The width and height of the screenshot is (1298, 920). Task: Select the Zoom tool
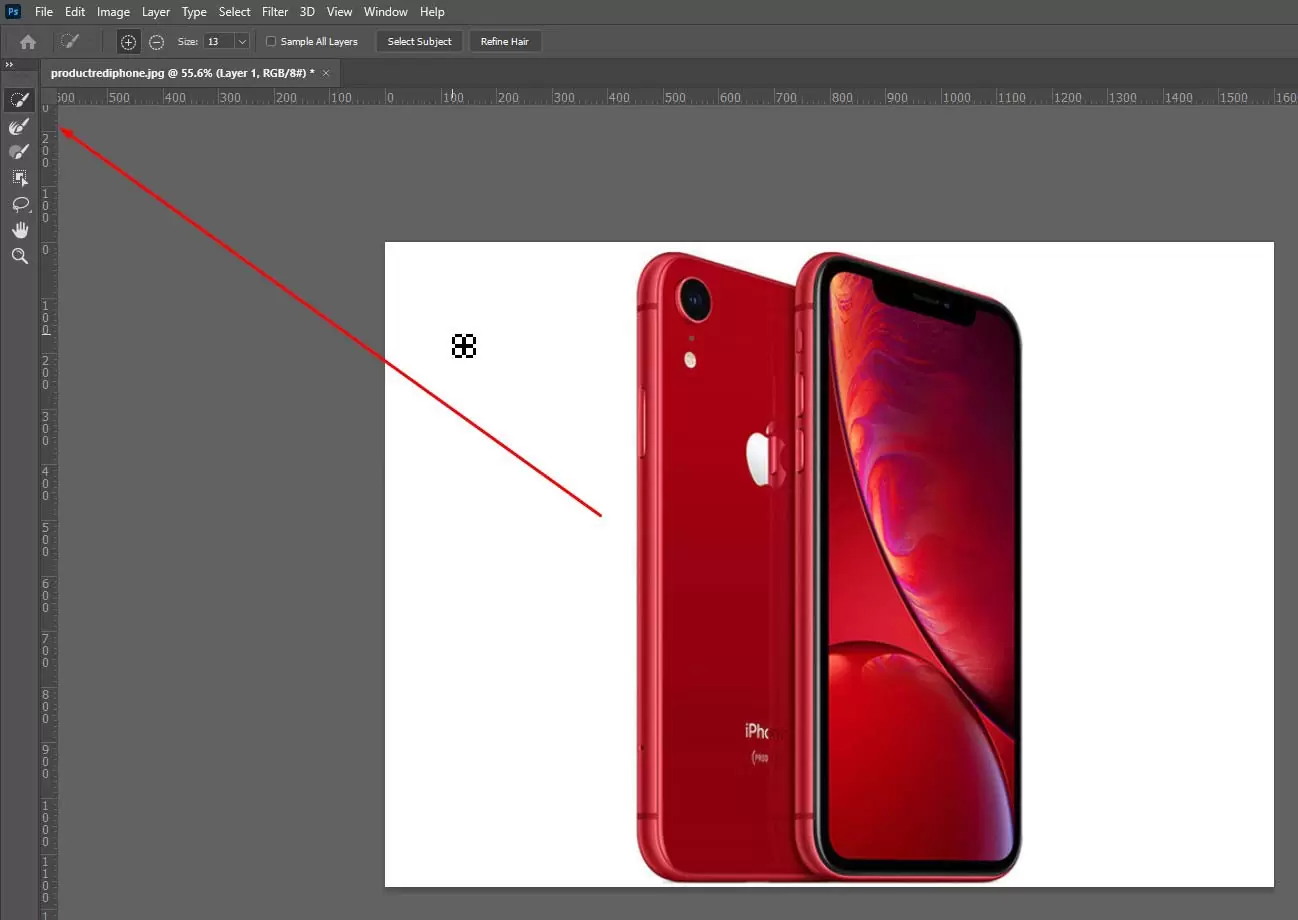19,256
